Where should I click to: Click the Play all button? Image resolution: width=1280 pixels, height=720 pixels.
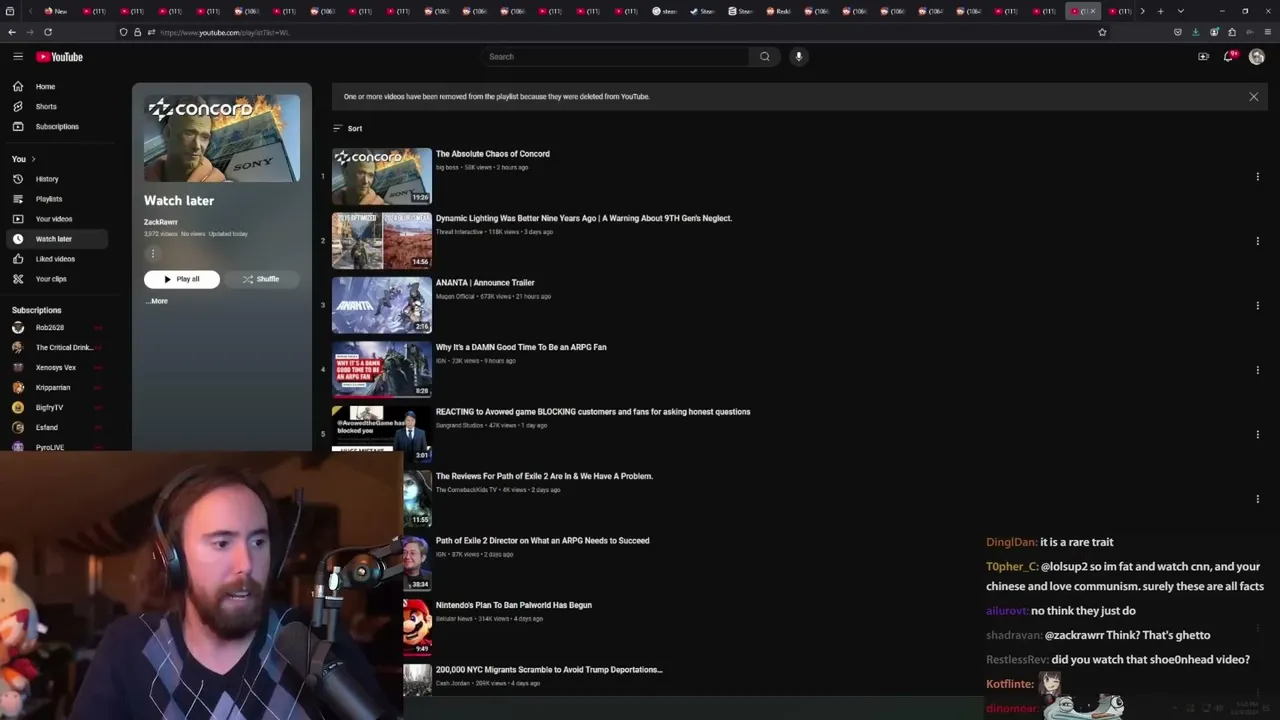[x=182, y=279]
